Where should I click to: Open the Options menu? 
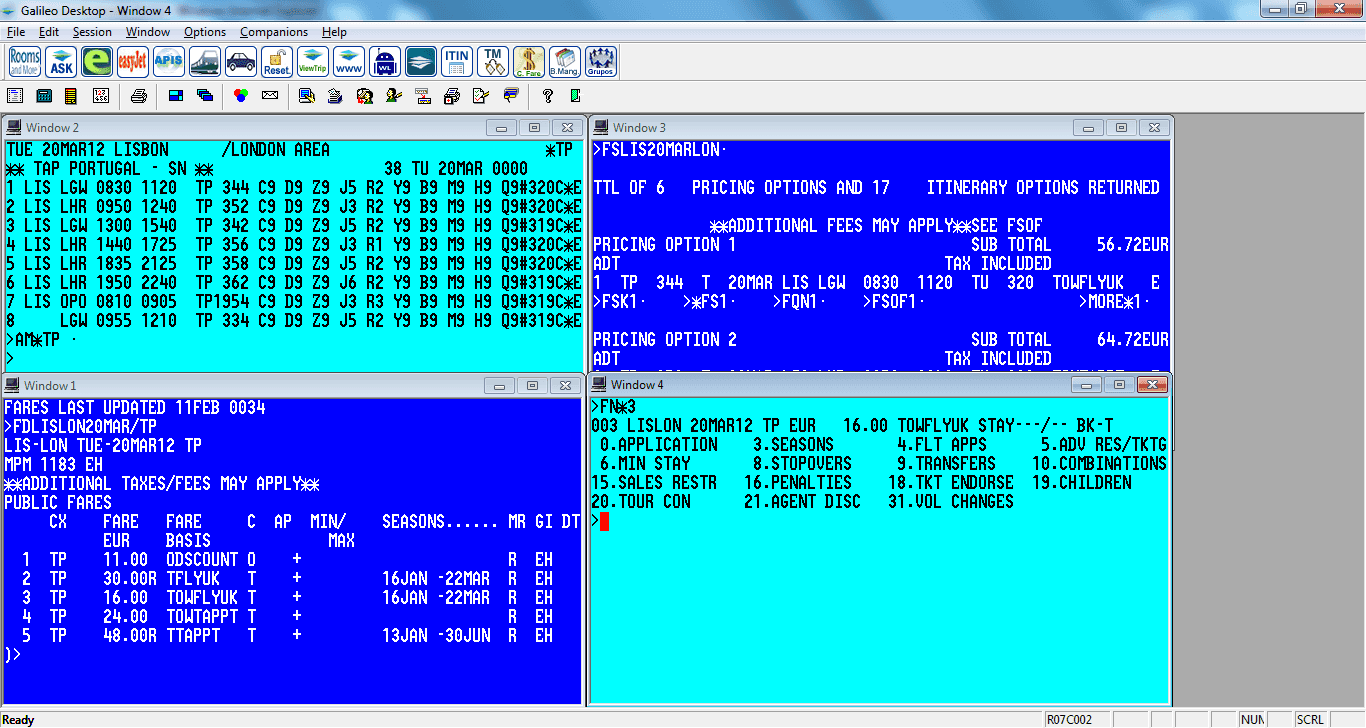(x=205, y=32)
